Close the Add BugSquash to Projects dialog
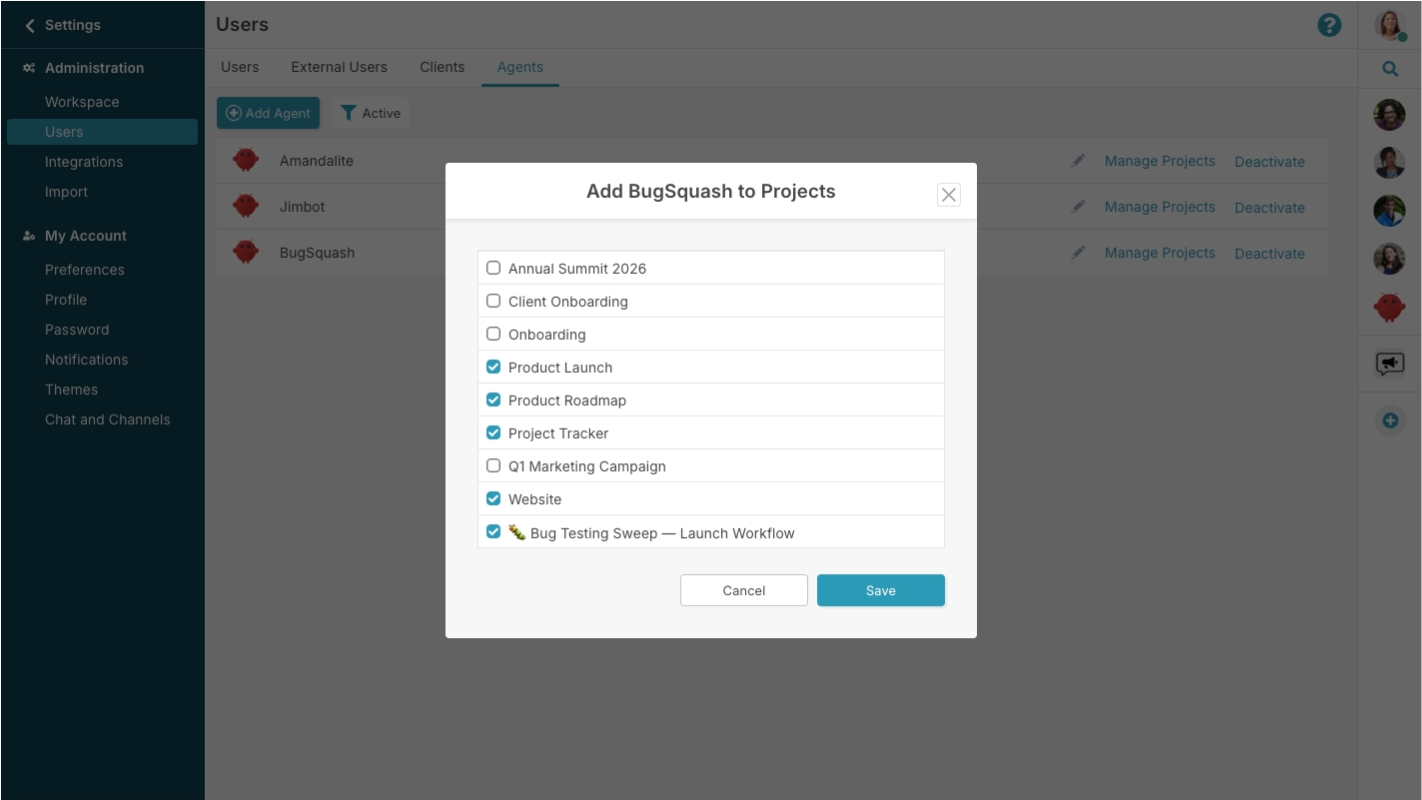Screen dimensions: 1422x800 pyautogui.click(x=949, y=195)
